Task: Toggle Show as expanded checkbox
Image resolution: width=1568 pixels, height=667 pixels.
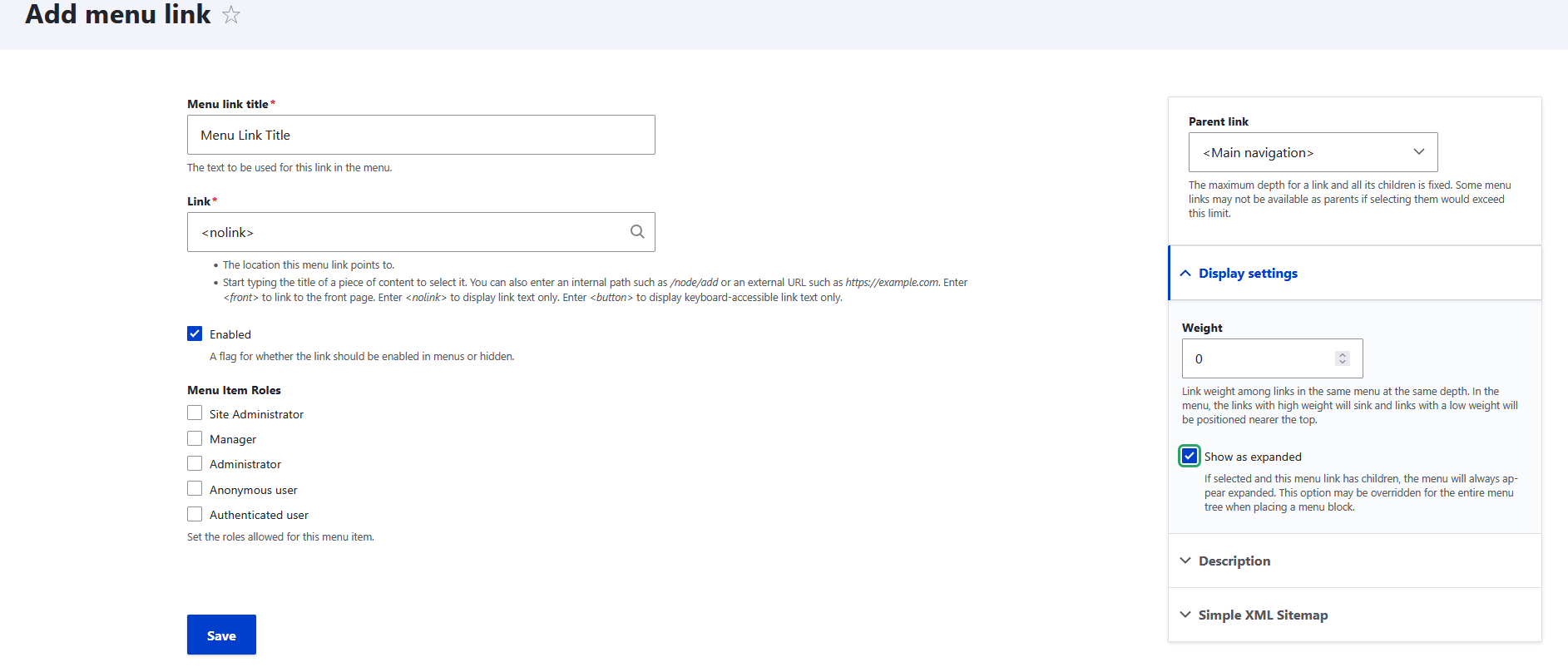Action: (x=1190, y=456)
